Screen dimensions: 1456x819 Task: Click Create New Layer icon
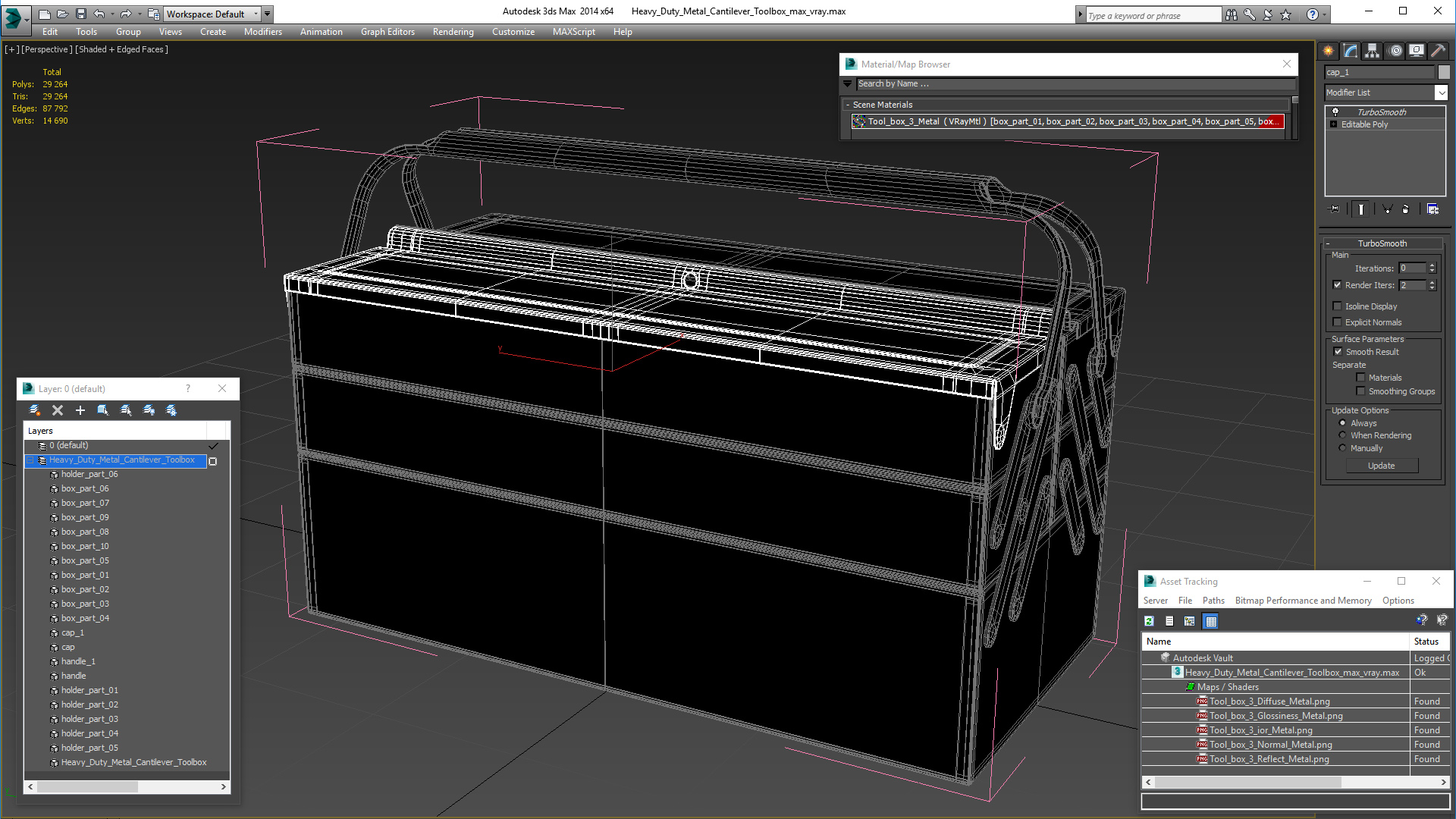tap(34, 410)
